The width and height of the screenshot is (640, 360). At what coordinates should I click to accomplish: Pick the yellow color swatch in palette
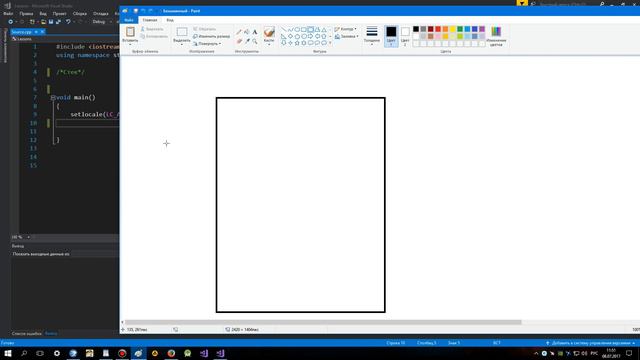tap(453, 29)
